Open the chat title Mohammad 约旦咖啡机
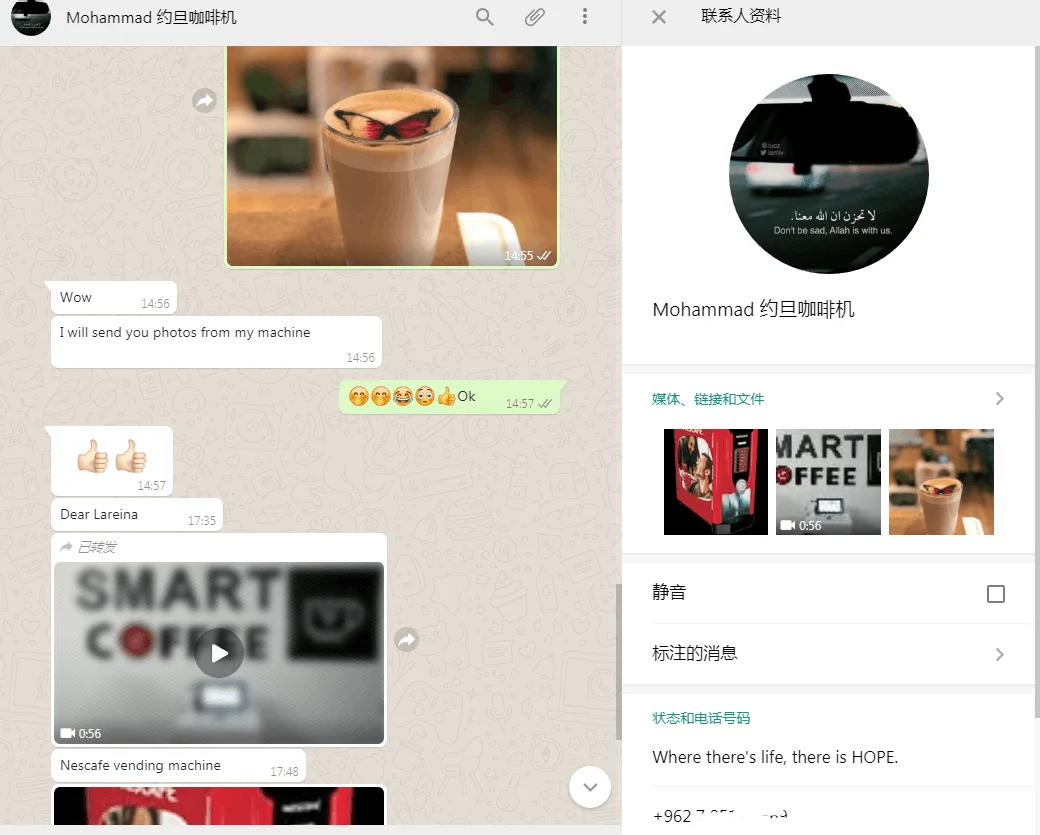Screen dimensions: 1040x835 pos(151,18)
